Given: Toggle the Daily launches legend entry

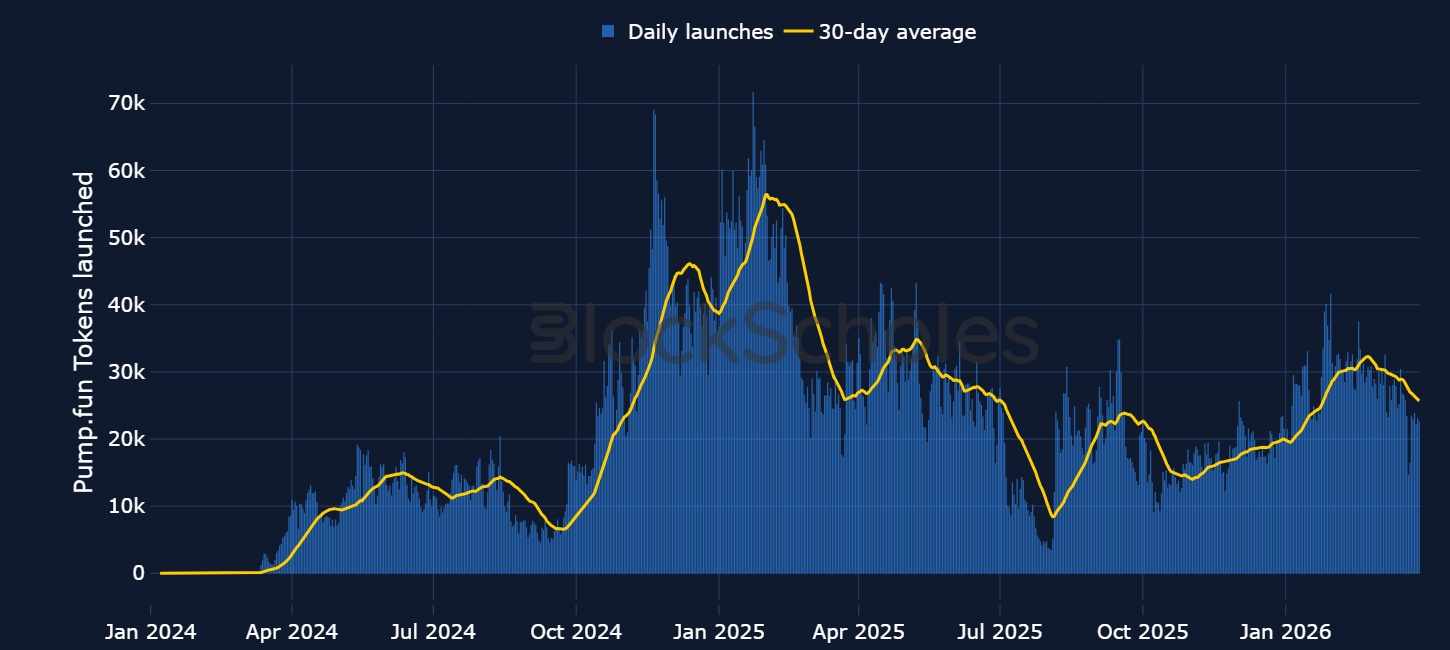Looking at the screenshot, I should pos(687,32).
